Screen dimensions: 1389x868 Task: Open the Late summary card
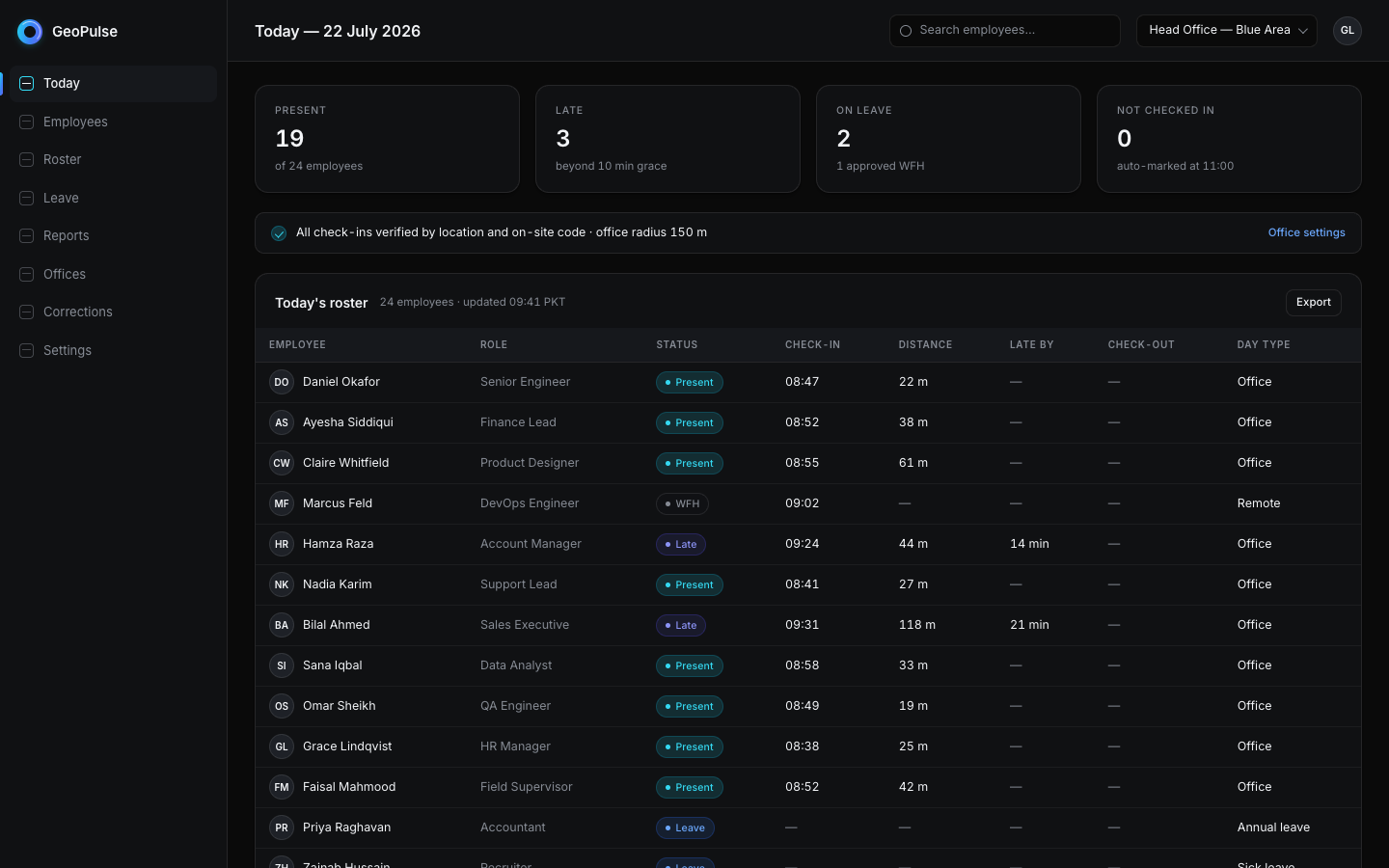tap(667, 139)
